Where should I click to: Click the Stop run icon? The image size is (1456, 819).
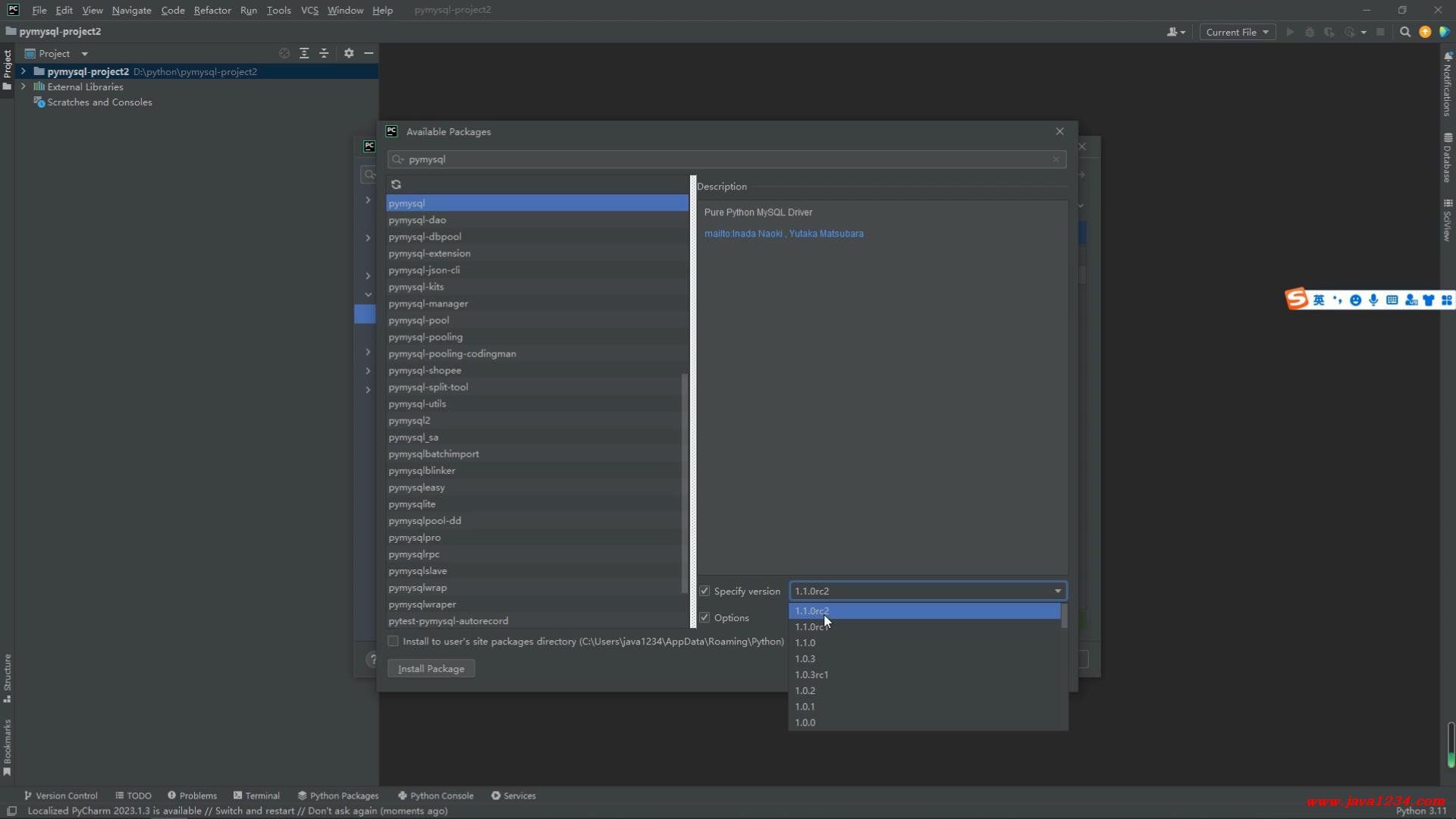point(1380,32)
